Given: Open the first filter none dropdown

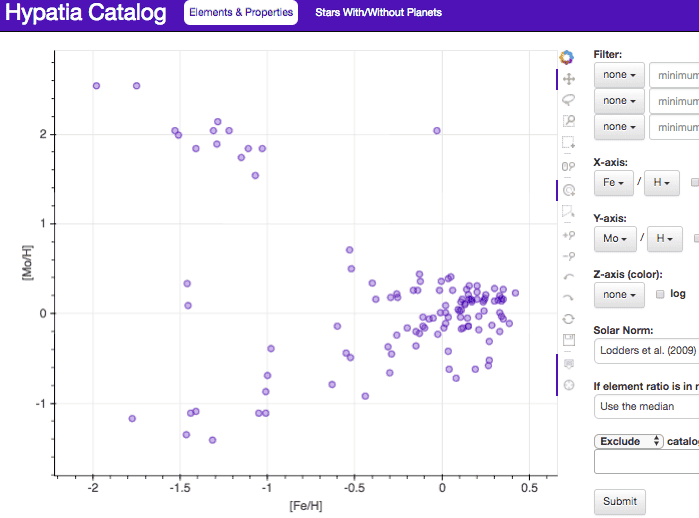Looking at the screenshot, I should pyautogui.click(x=619, y=75).
